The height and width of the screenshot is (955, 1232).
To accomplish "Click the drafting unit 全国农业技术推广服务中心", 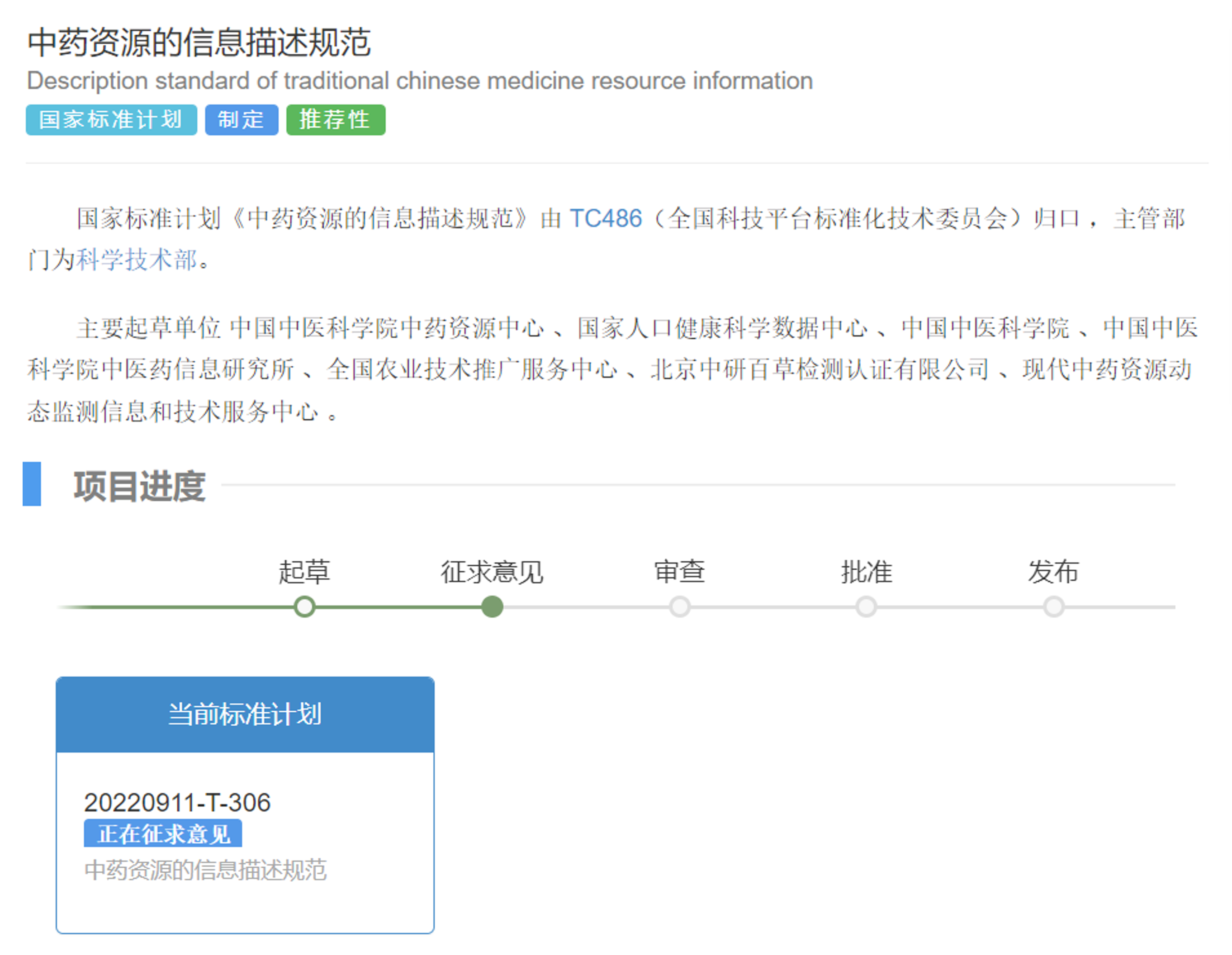I will click(x=472, y=369).
